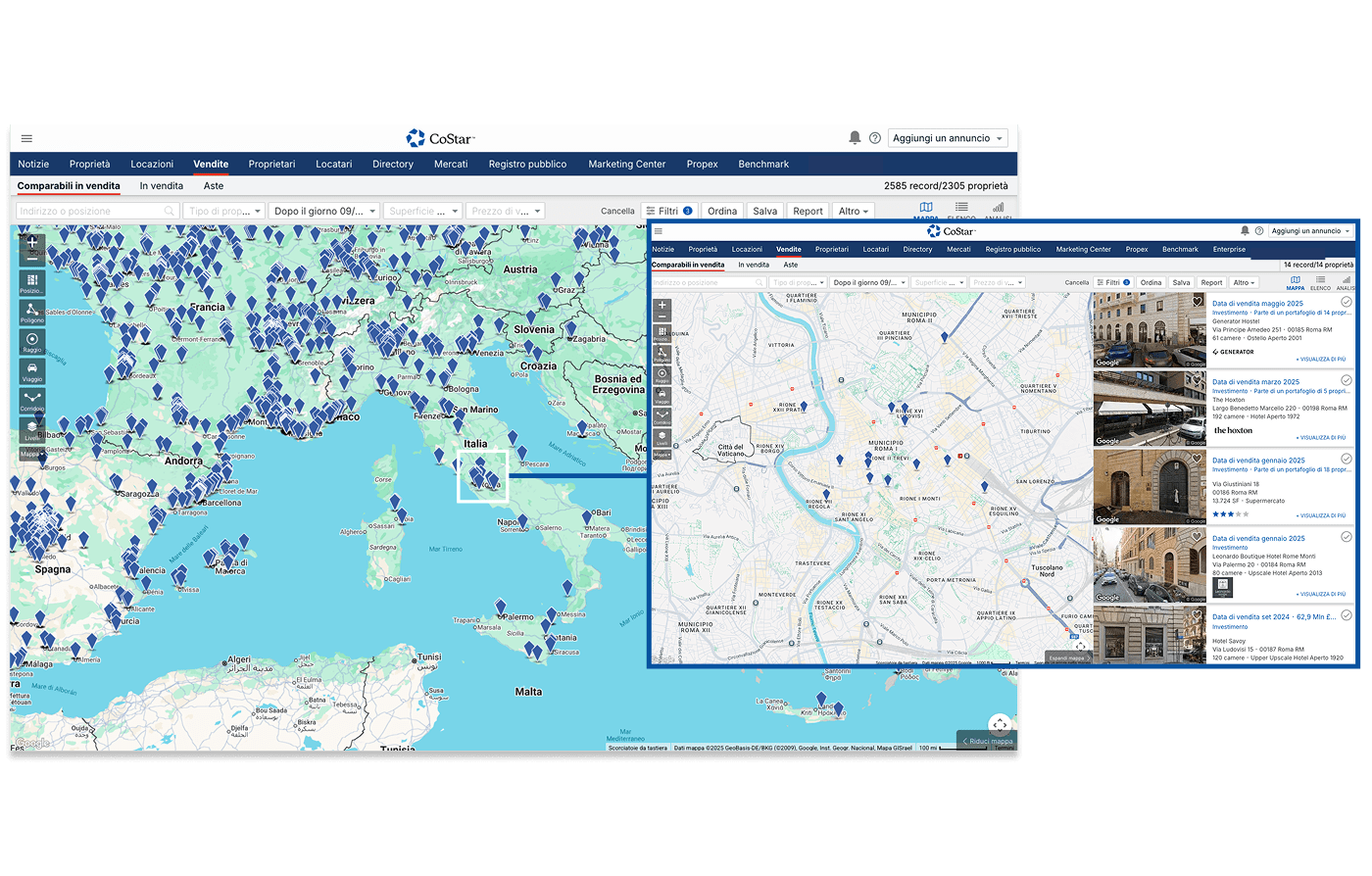Tick the selection circle for Hotel Savoy listing
Screen dimensions: 1372x876
(1346, 615)
